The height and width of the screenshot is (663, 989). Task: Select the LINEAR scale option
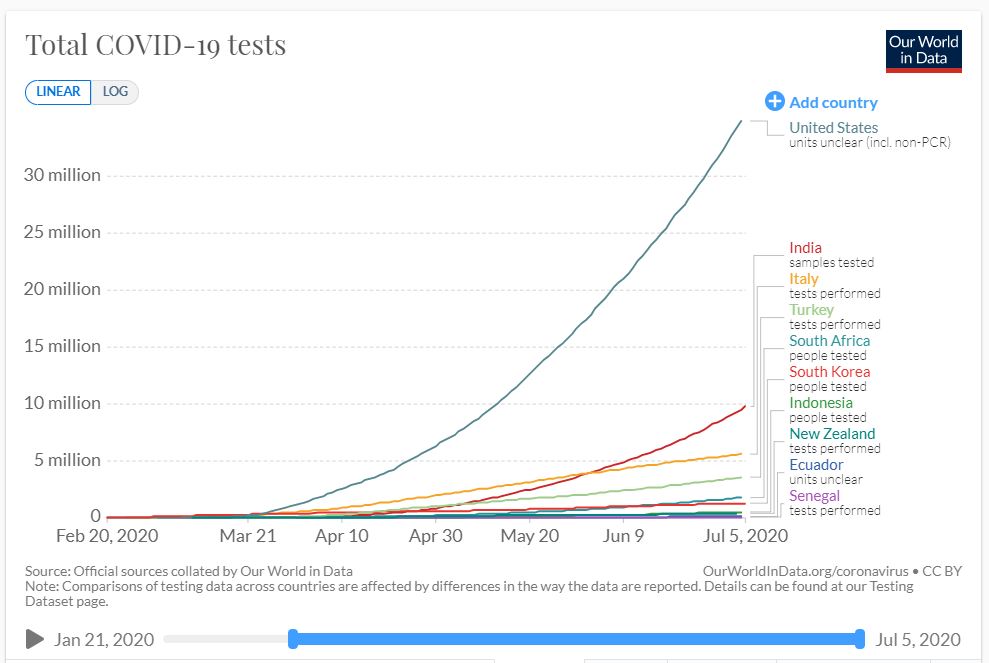(58, 92)
